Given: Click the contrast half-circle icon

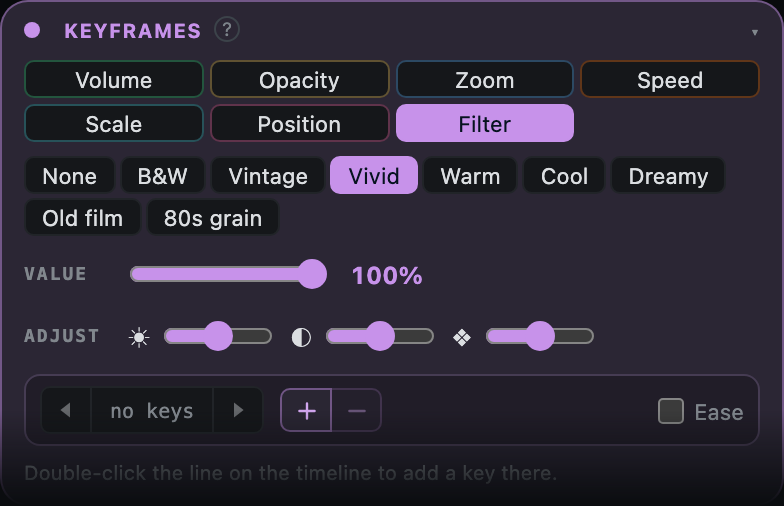Looking at the screenshot, I should tap(301, 337).
